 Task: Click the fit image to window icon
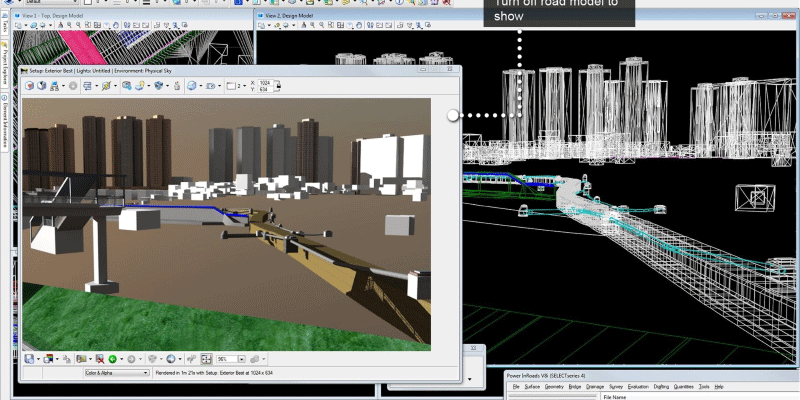[207, 358]
